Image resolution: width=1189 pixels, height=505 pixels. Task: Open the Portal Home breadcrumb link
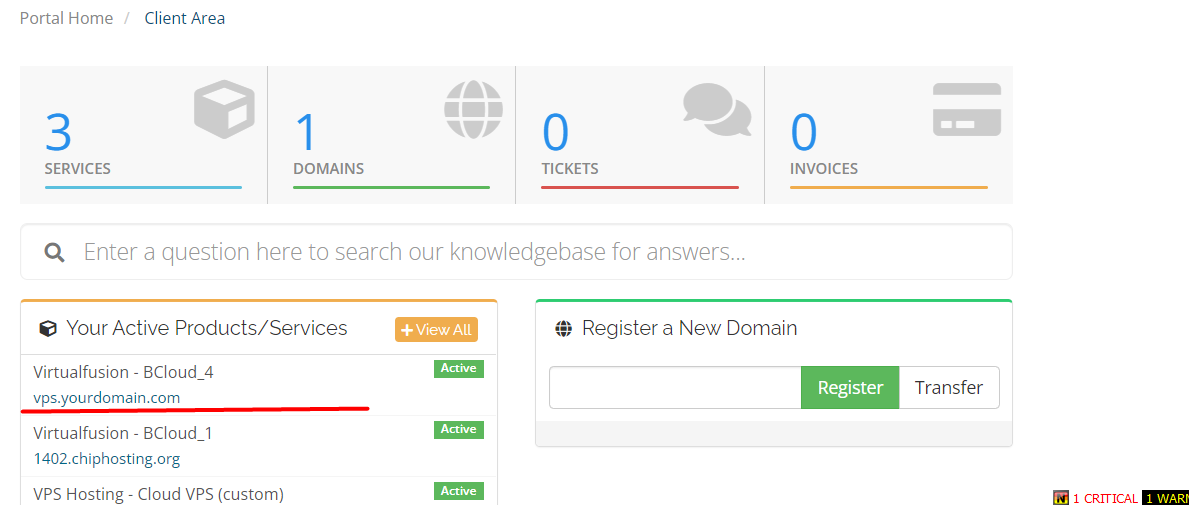click(x=66, y=18)
